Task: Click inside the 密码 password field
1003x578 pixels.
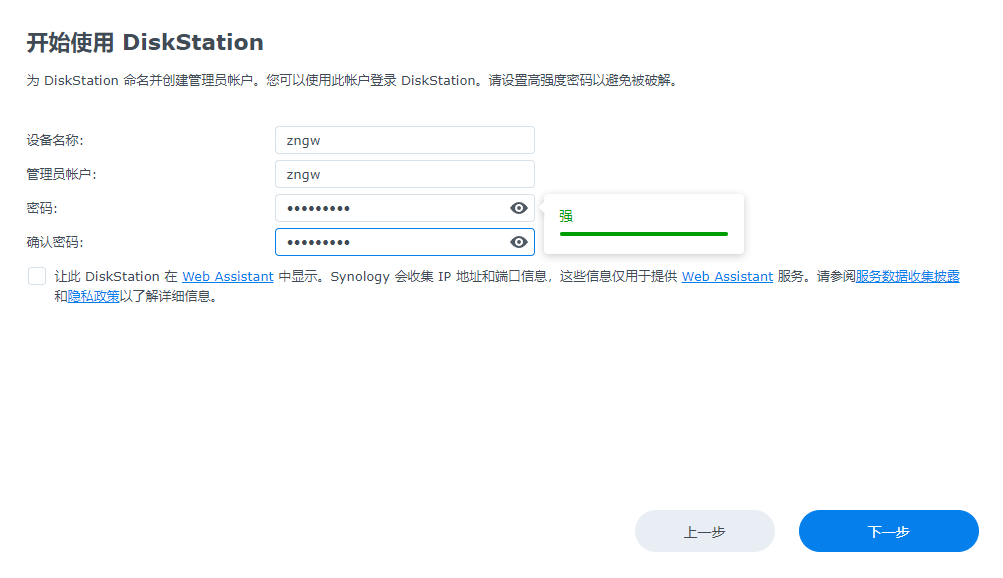Action: [390, 208]
